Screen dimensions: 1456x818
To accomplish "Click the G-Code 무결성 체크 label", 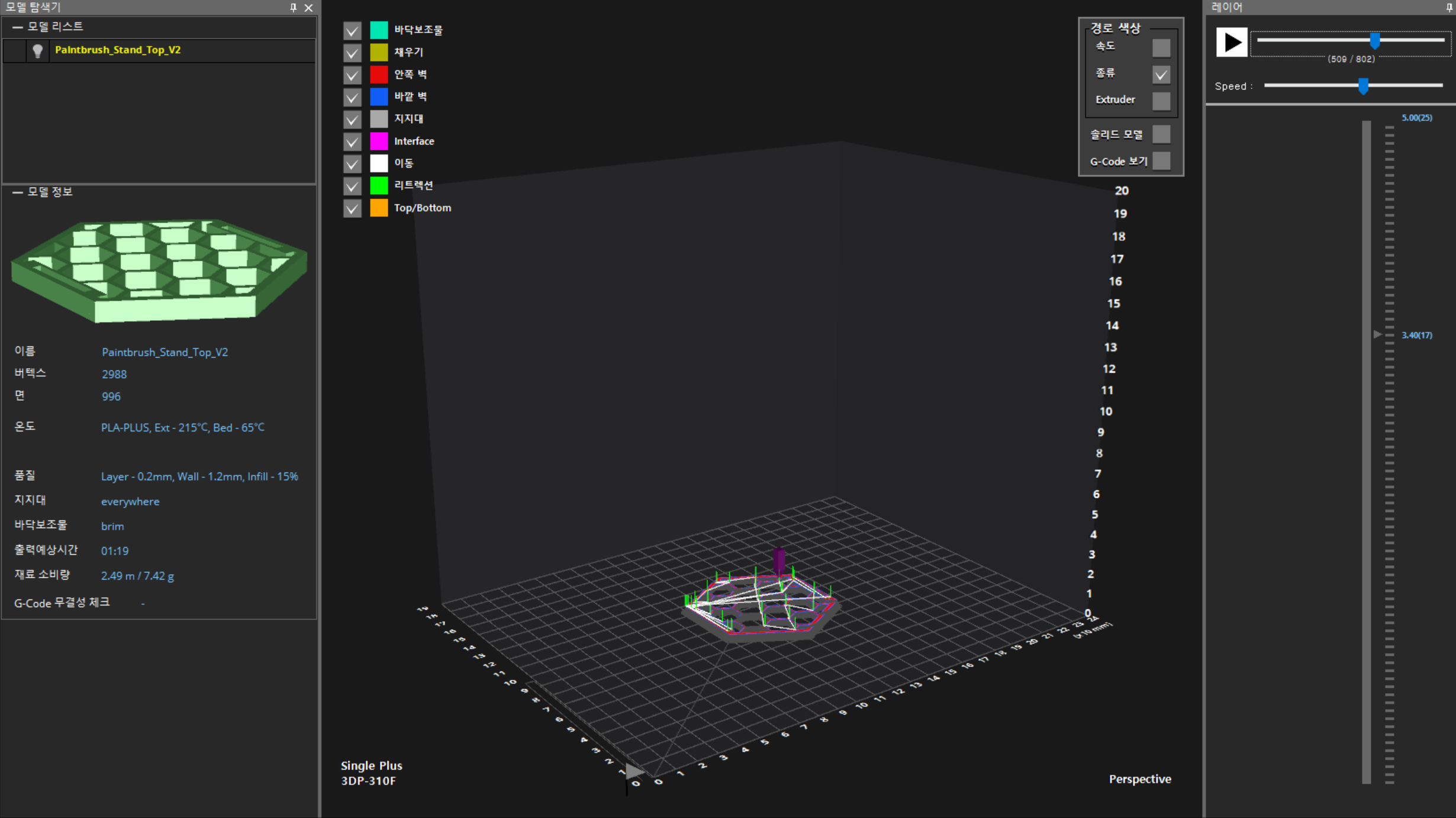I will (x=62, y=603).
